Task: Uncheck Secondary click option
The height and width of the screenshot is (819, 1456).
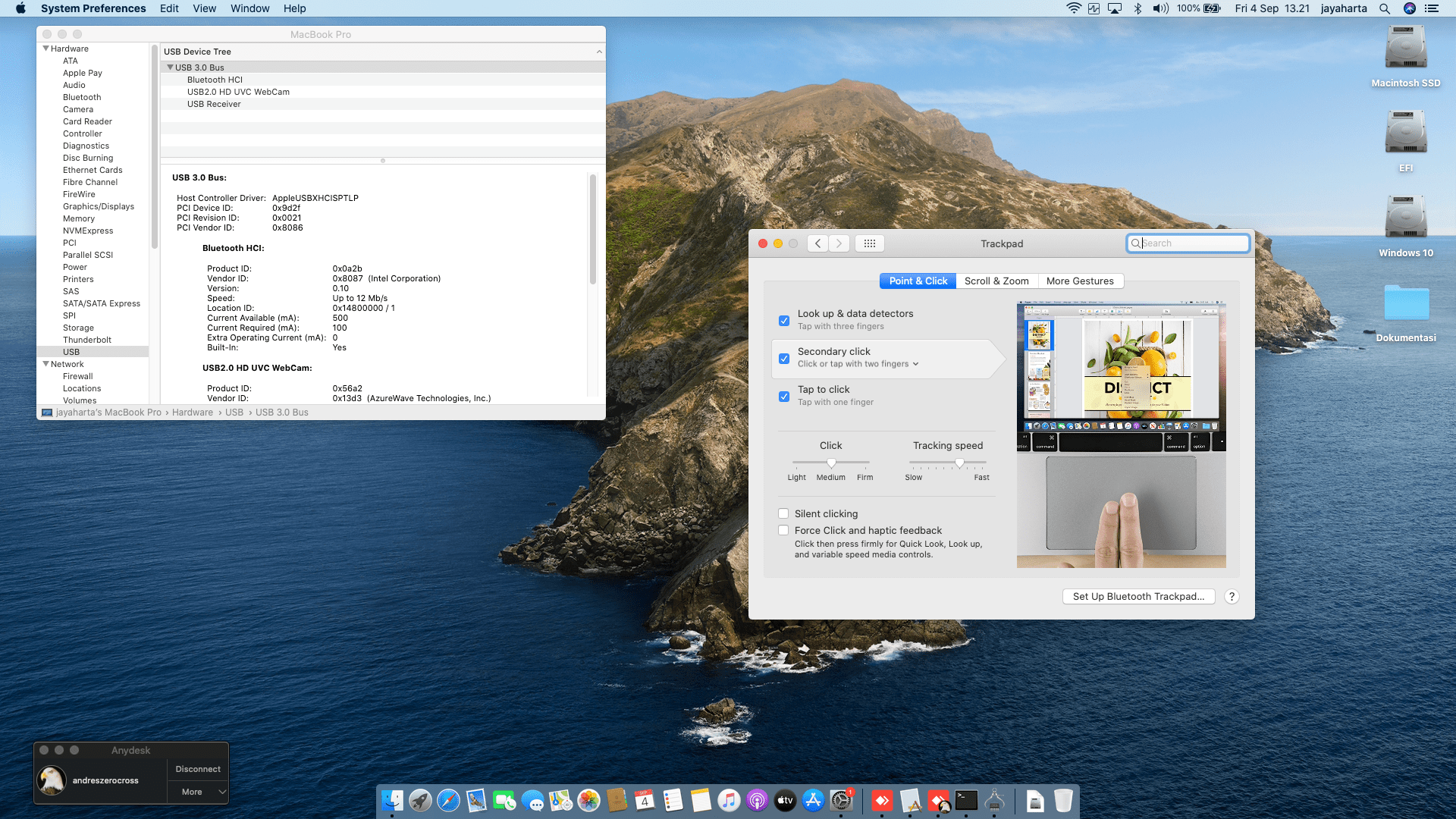Action: 784,359
